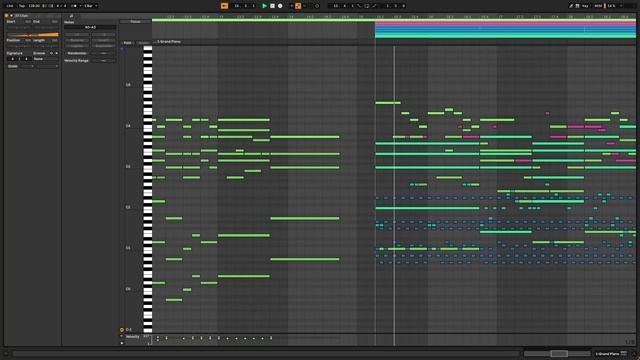Viewport: 640px width, 360px height.
Task: Click the Capture MIDI circle icon
Action: coord(317,6)
